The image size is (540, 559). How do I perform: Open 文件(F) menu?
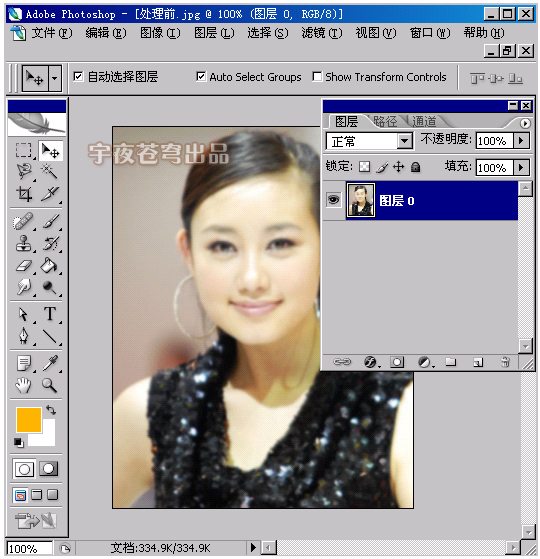coord(52,33)
